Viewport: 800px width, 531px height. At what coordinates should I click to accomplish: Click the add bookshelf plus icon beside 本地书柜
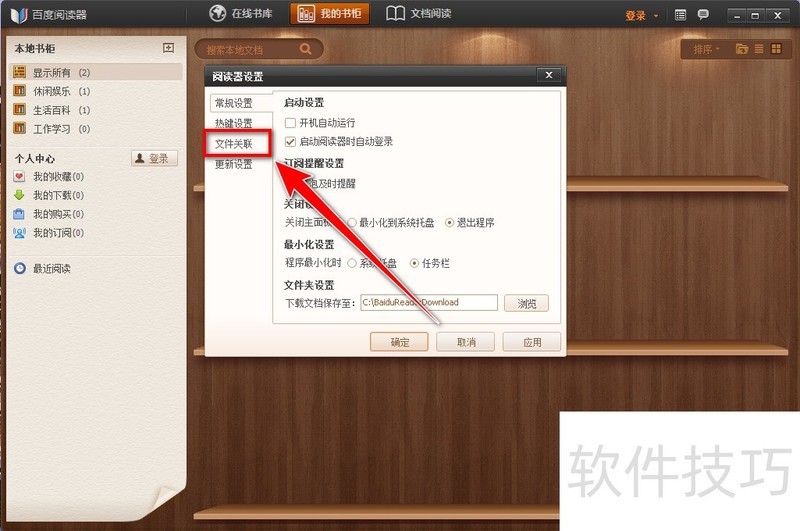click(x=168, y=48)
